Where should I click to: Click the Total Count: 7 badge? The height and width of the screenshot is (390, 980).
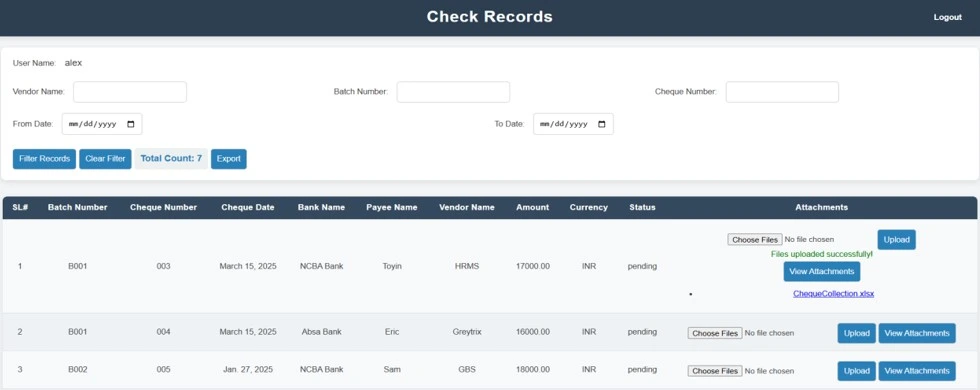tap(171, 159)
